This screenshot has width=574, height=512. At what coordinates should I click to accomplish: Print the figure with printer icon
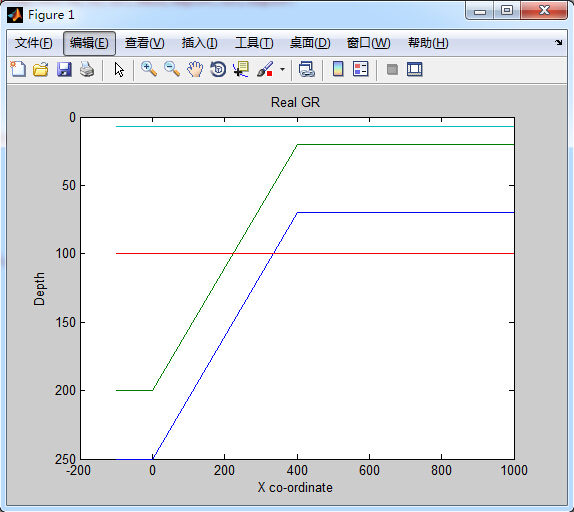[x=87, y=69]
